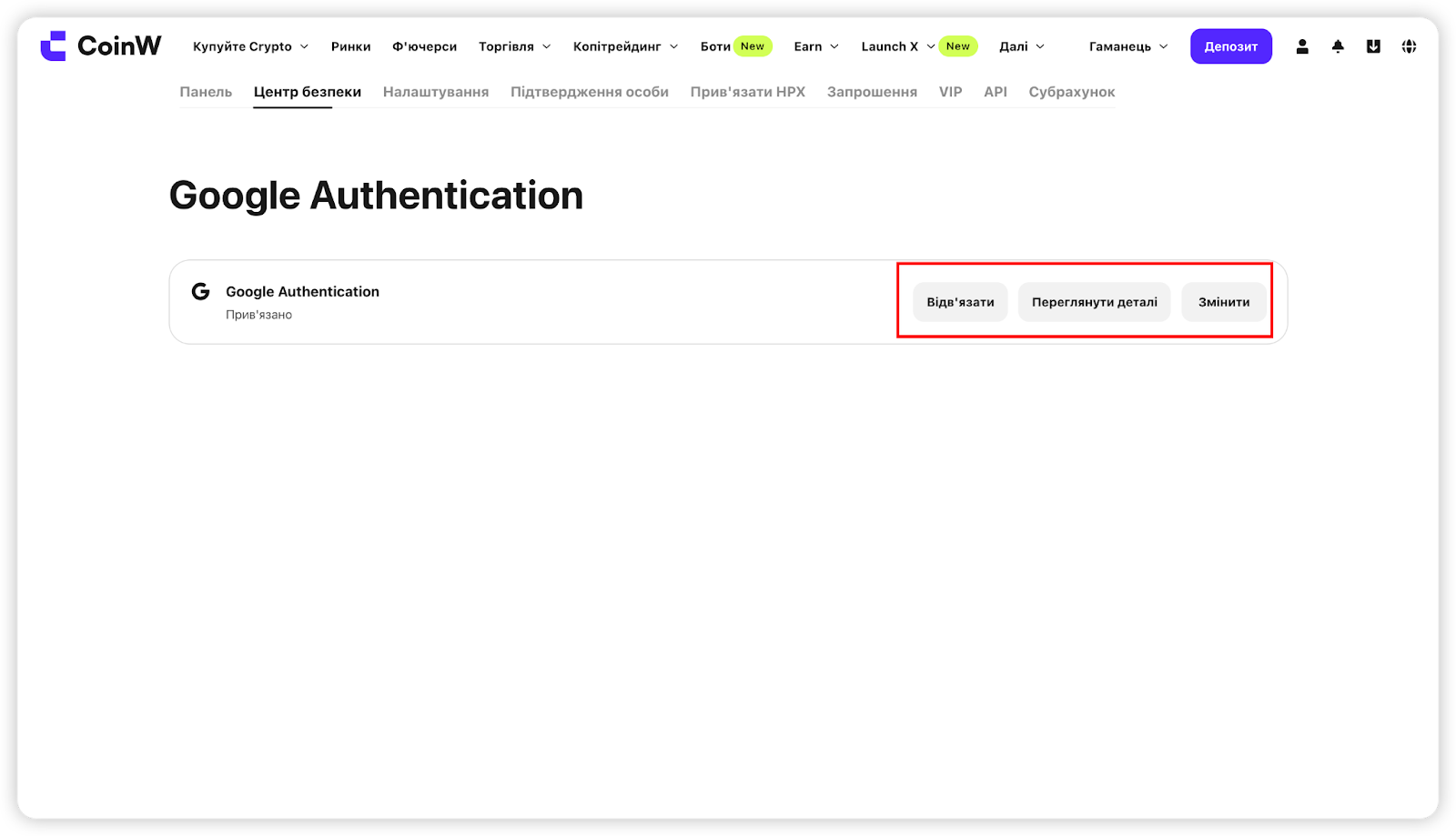Switch to the Панель tab
Image resolution: width=1456 pixels, height=836 pixels.
pos(206,92)
